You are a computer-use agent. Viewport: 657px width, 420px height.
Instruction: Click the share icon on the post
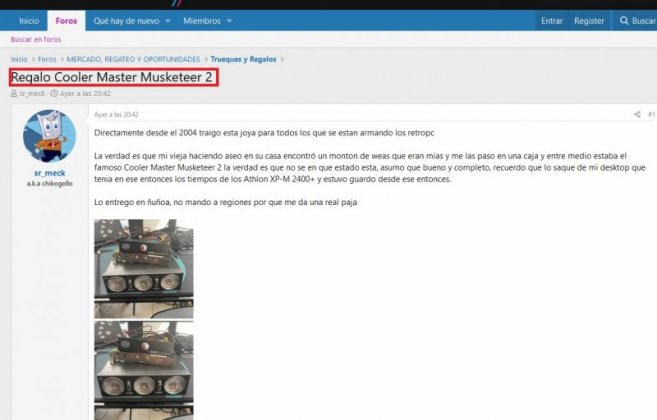(x=636, y=115)
